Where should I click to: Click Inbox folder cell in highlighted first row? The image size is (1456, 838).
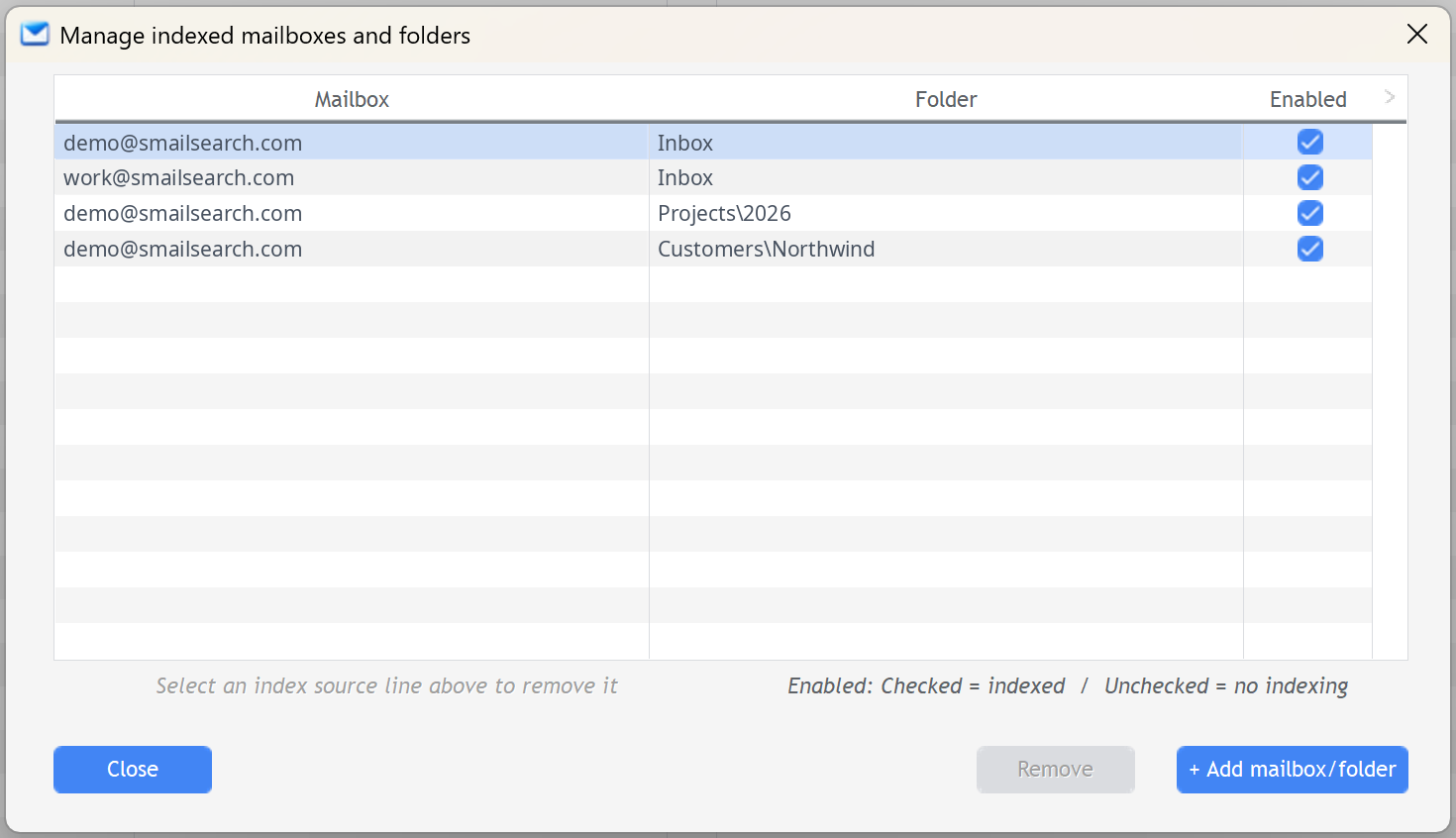[x=946, y=142]
